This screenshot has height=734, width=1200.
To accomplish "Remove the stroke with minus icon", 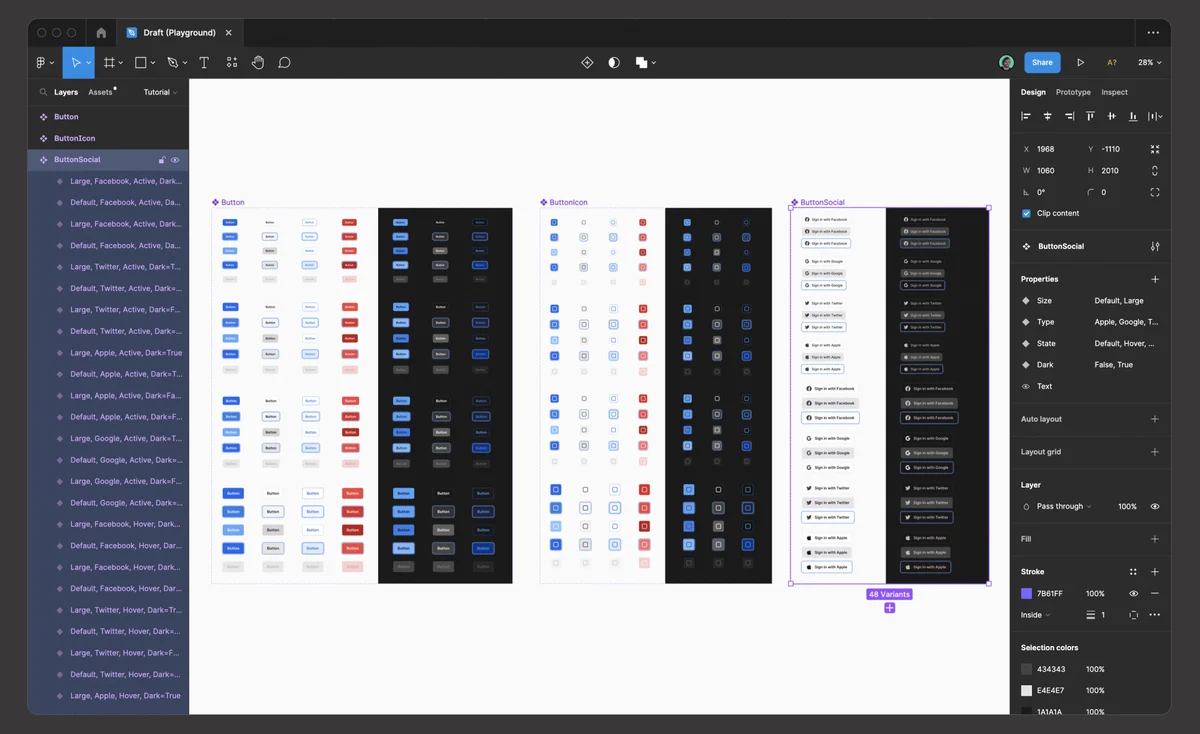I will pyautogui.click(x=1155, y=593).
